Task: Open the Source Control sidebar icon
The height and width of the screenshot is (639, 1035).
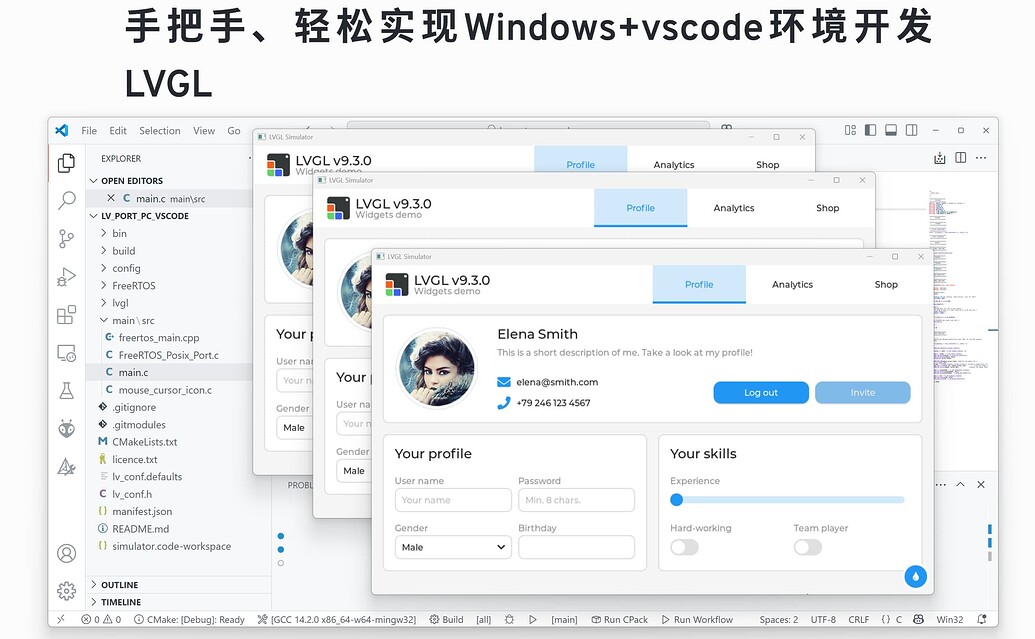Action: point(66,239)
